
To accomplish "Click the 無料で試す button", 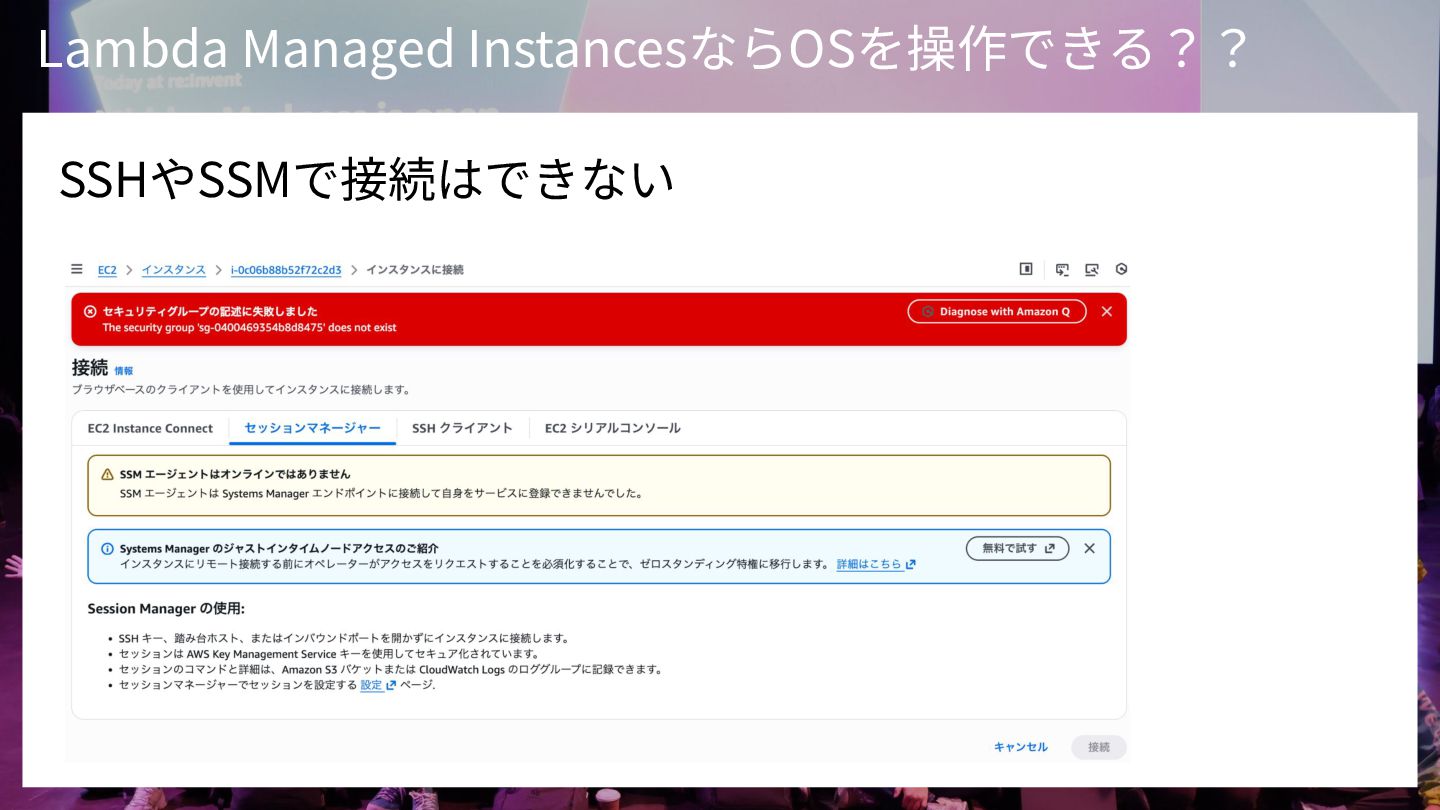I will tap(1018, 548).
